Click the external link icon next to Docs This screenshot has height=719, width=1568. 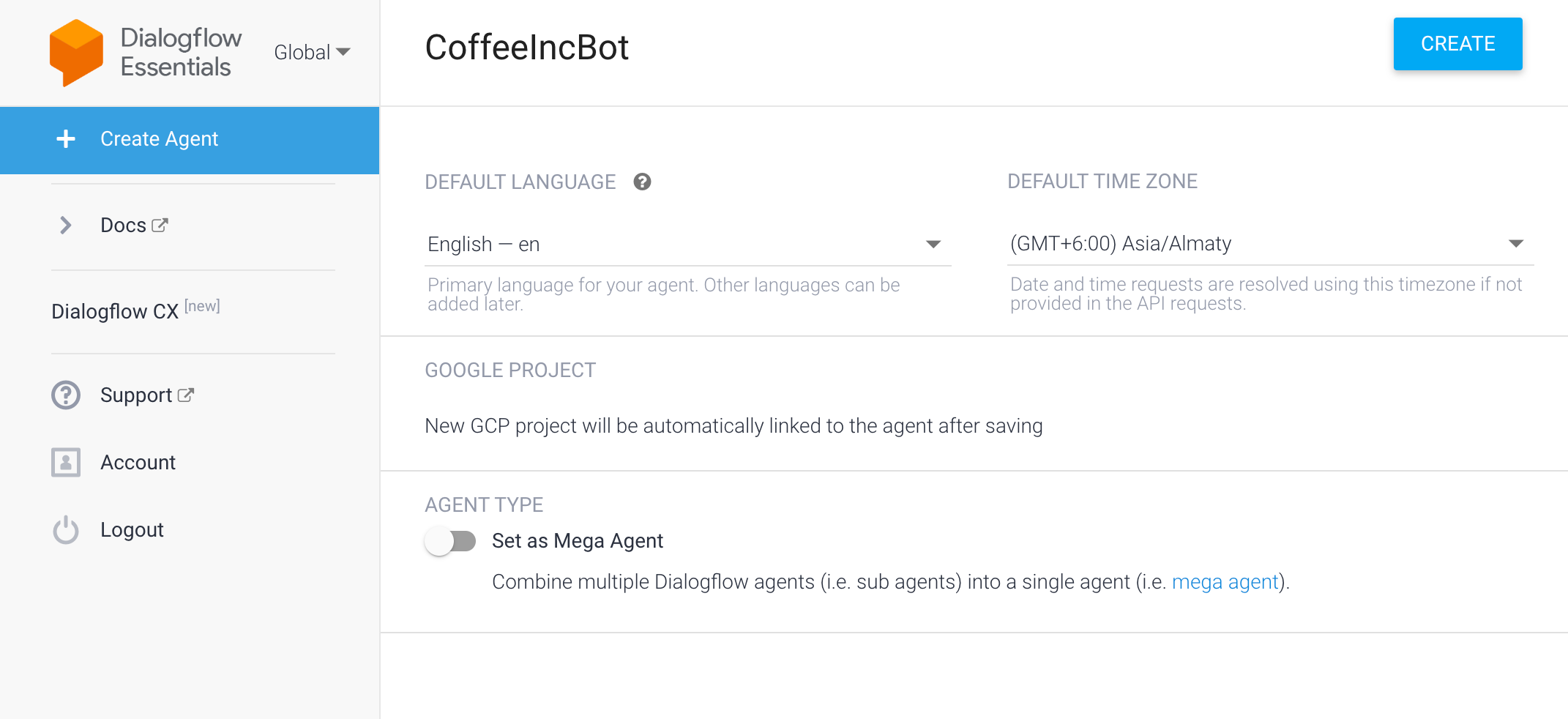[x=160, y=226]
